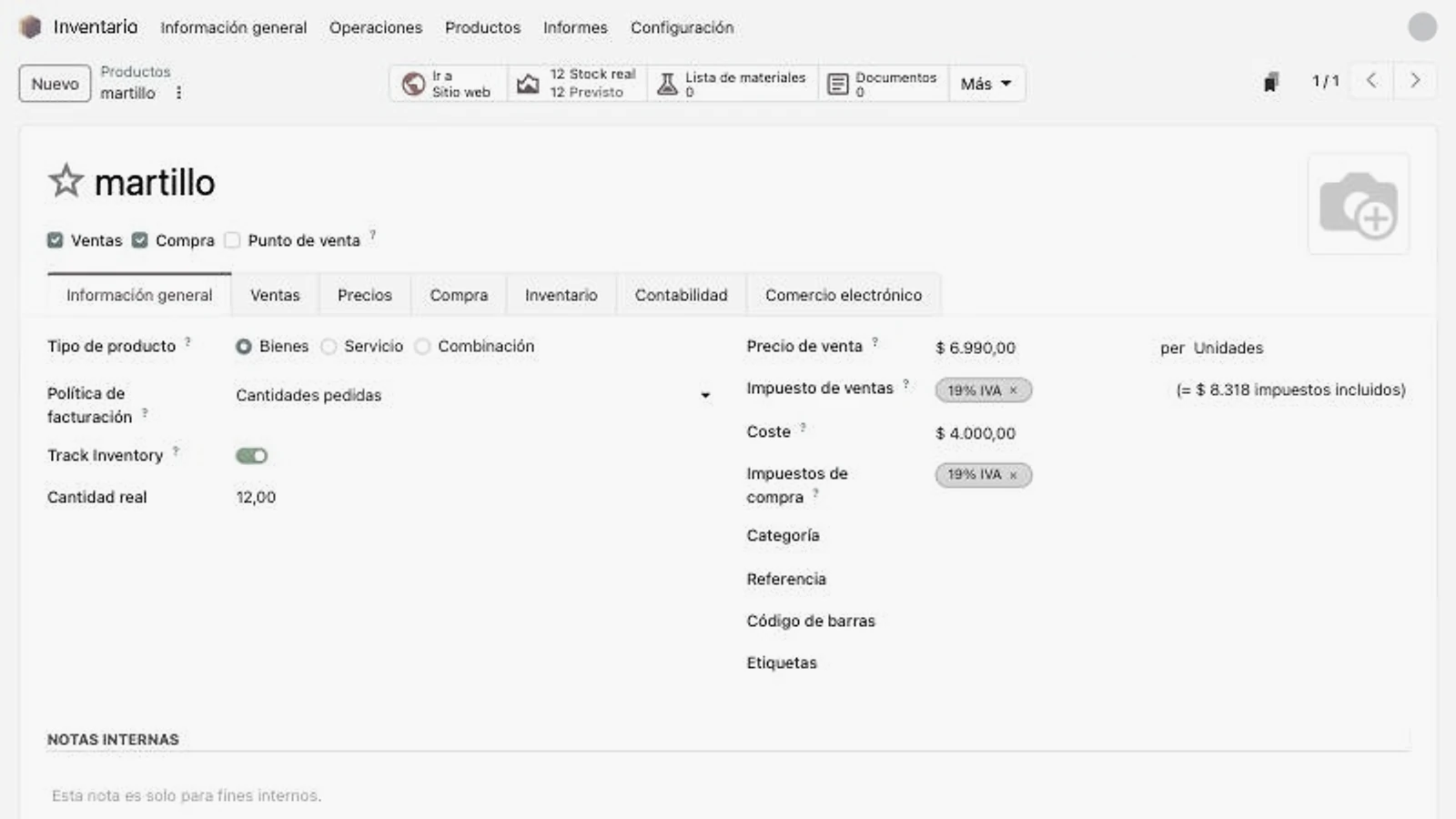Viewport: 1456px width, 819px height.
Task: Click the Documentos 0 button
Action: pos(884,84)
